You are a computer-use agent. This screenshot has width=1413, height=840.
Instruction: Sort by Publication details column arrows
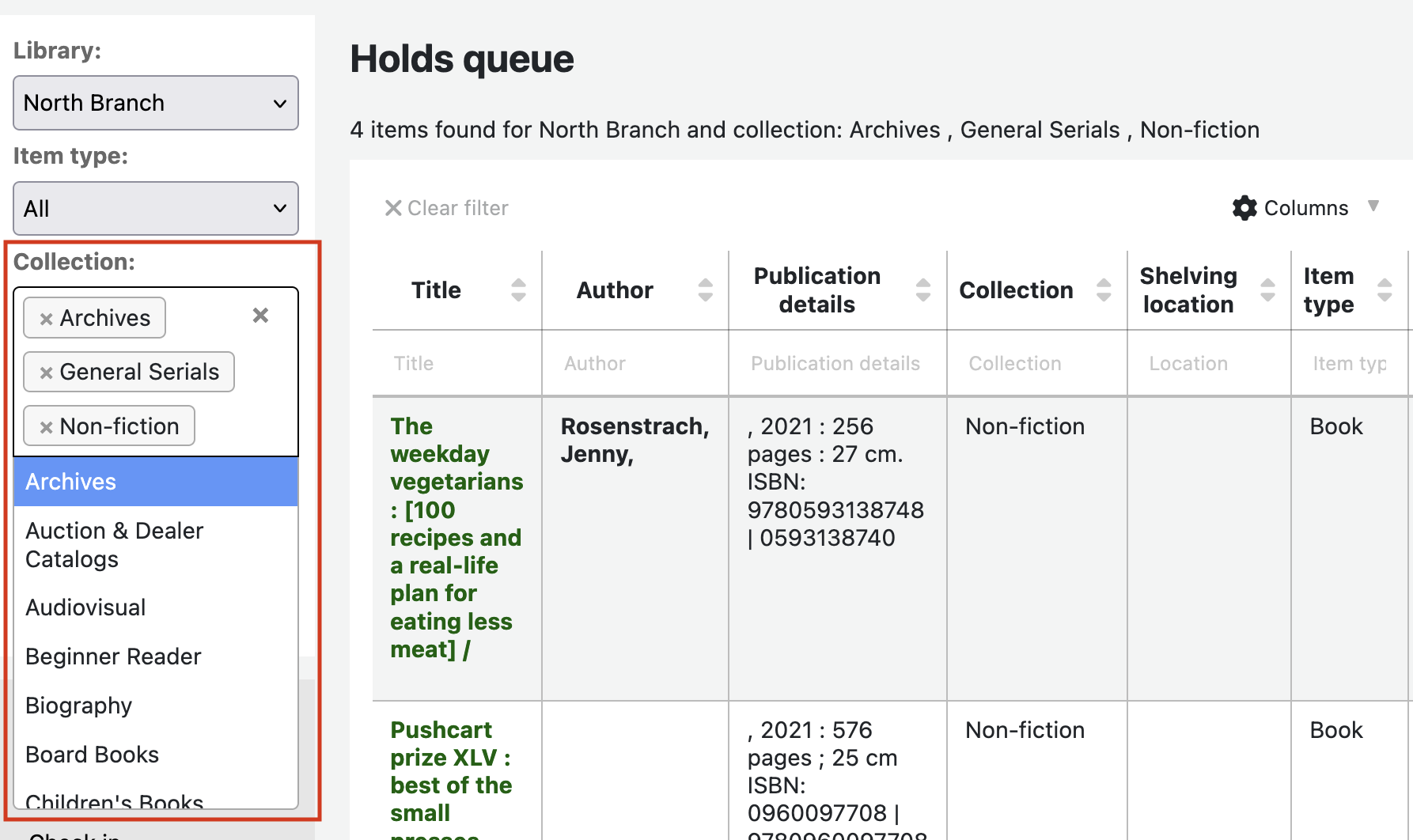tap(922, 290)
